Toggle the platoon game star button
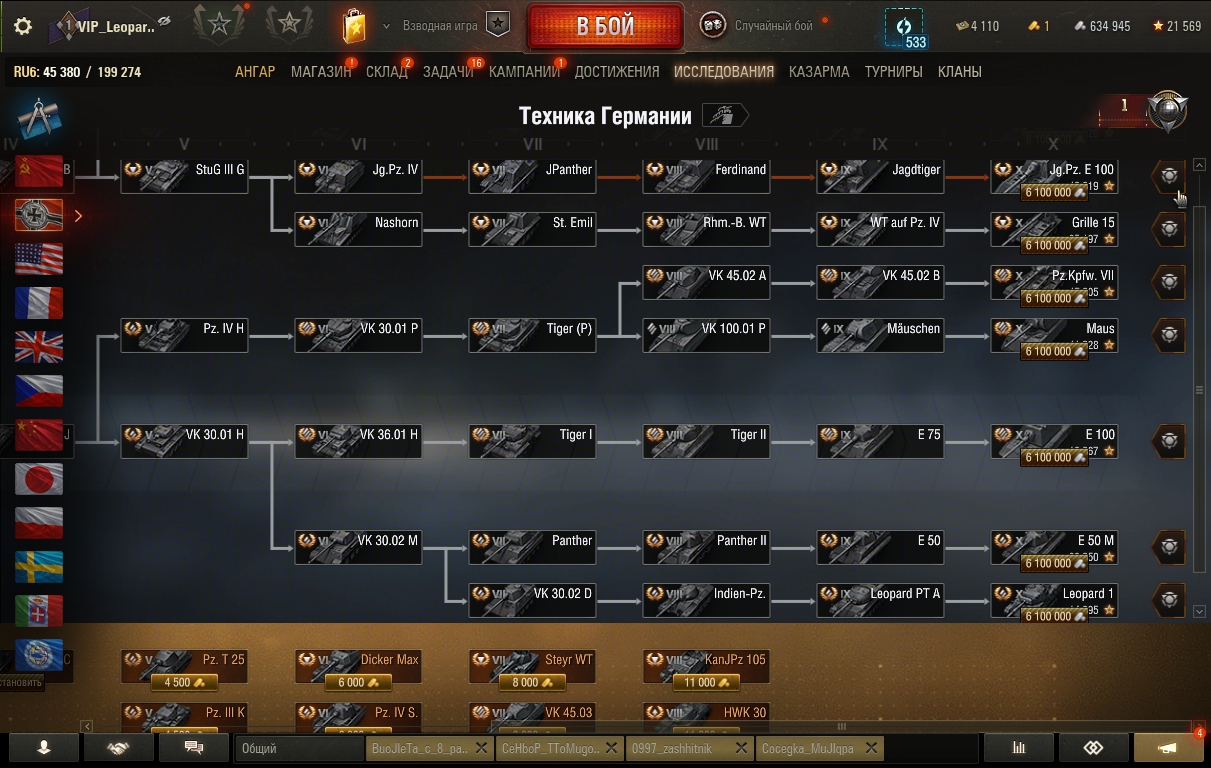This screenshot has width=1211, height=768. coord(498,26)
